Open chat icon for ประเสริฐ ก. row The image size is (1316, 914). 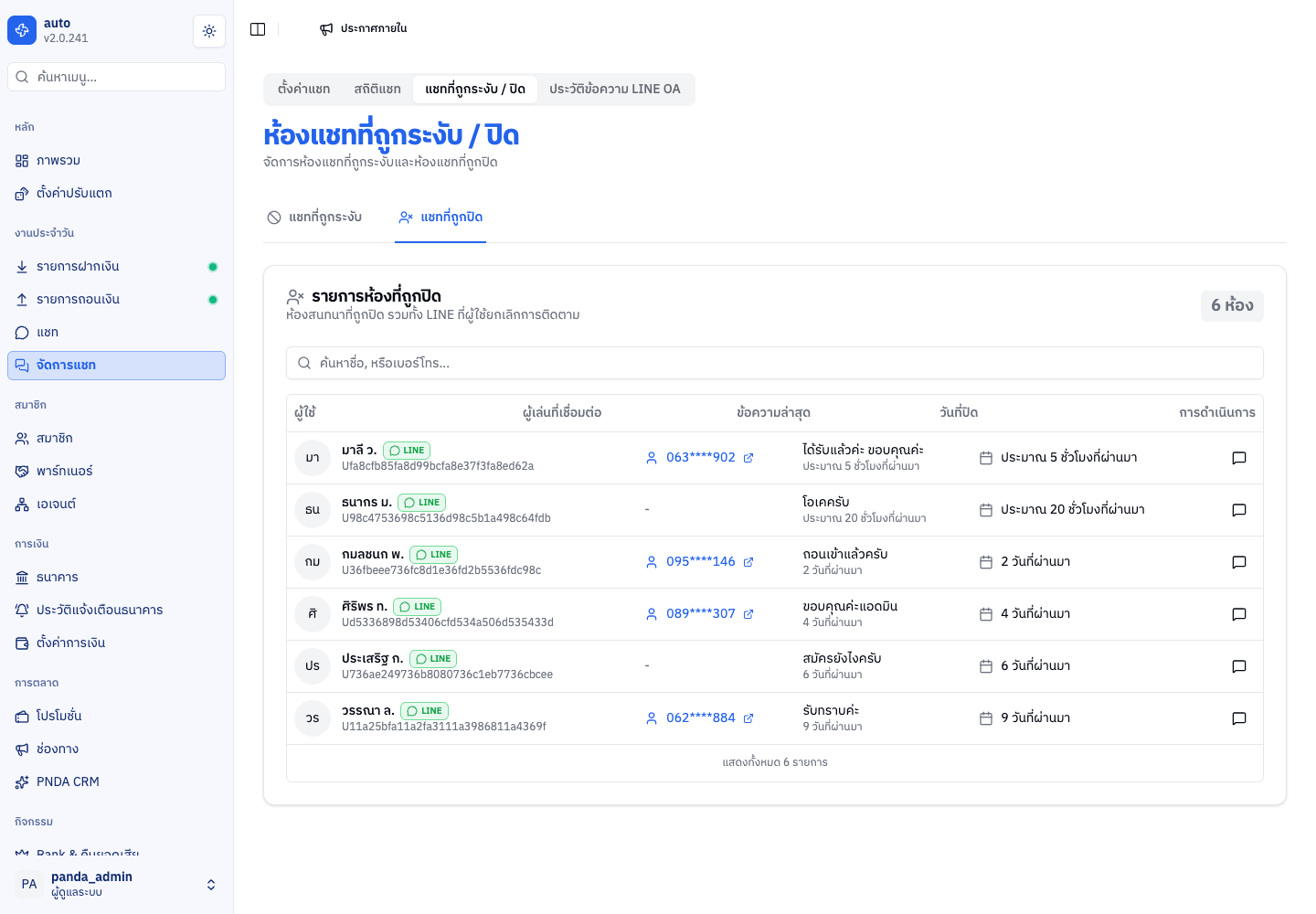1239,666
